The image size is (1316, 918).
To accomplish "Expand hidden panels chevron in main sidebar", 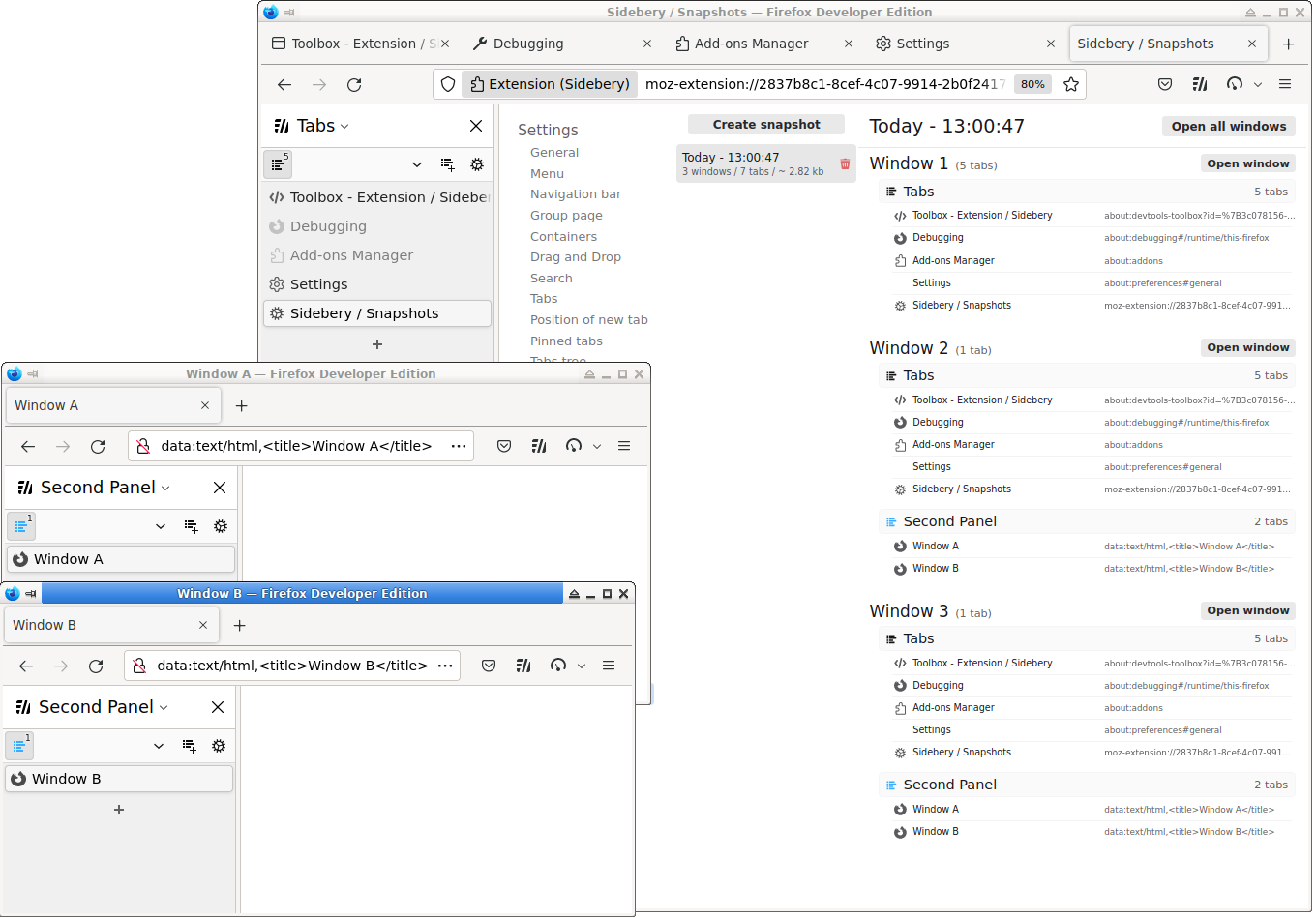I will click(417, 164).
